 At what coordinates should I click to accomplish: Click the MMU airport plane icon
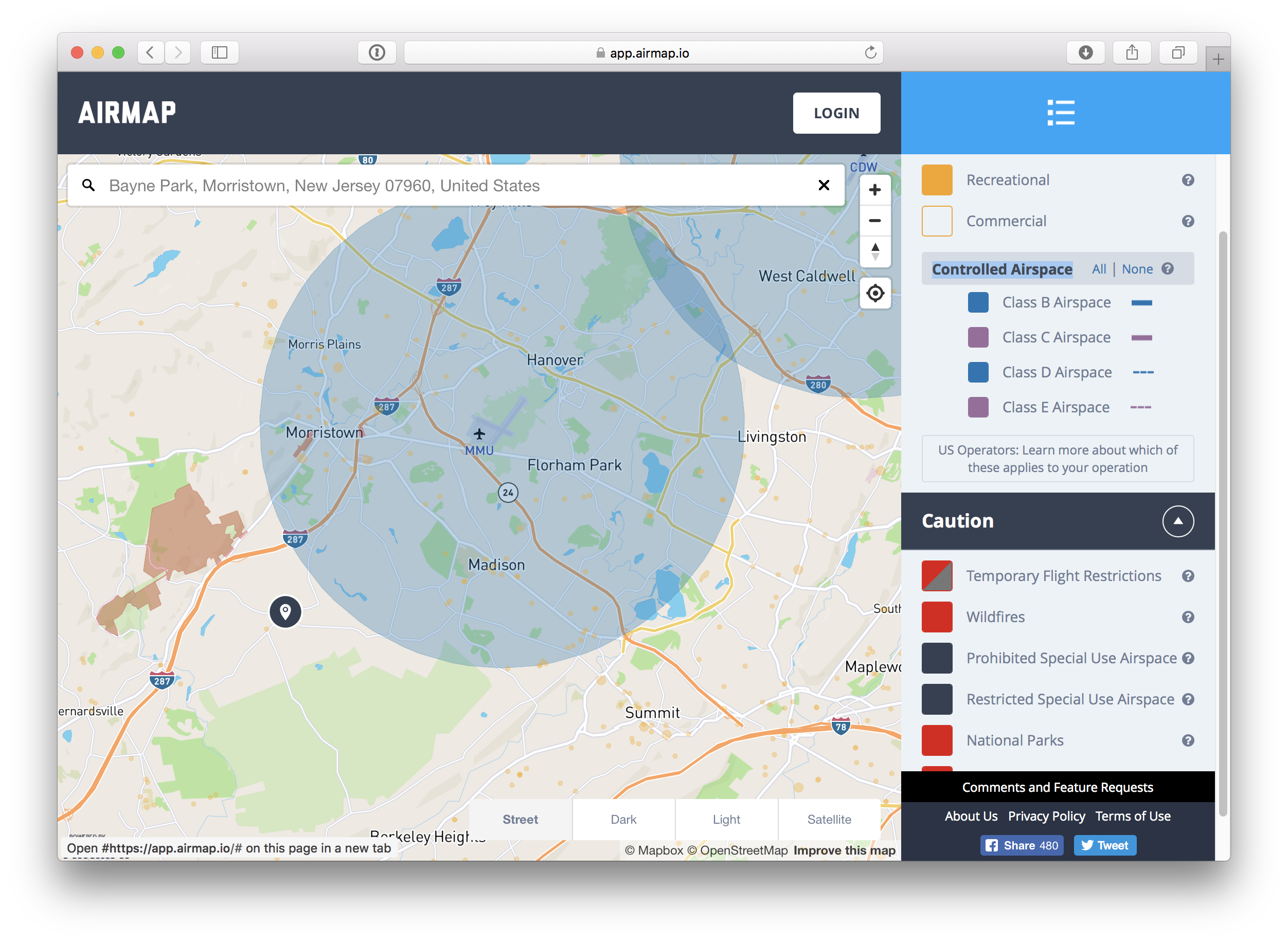[479, 434]
